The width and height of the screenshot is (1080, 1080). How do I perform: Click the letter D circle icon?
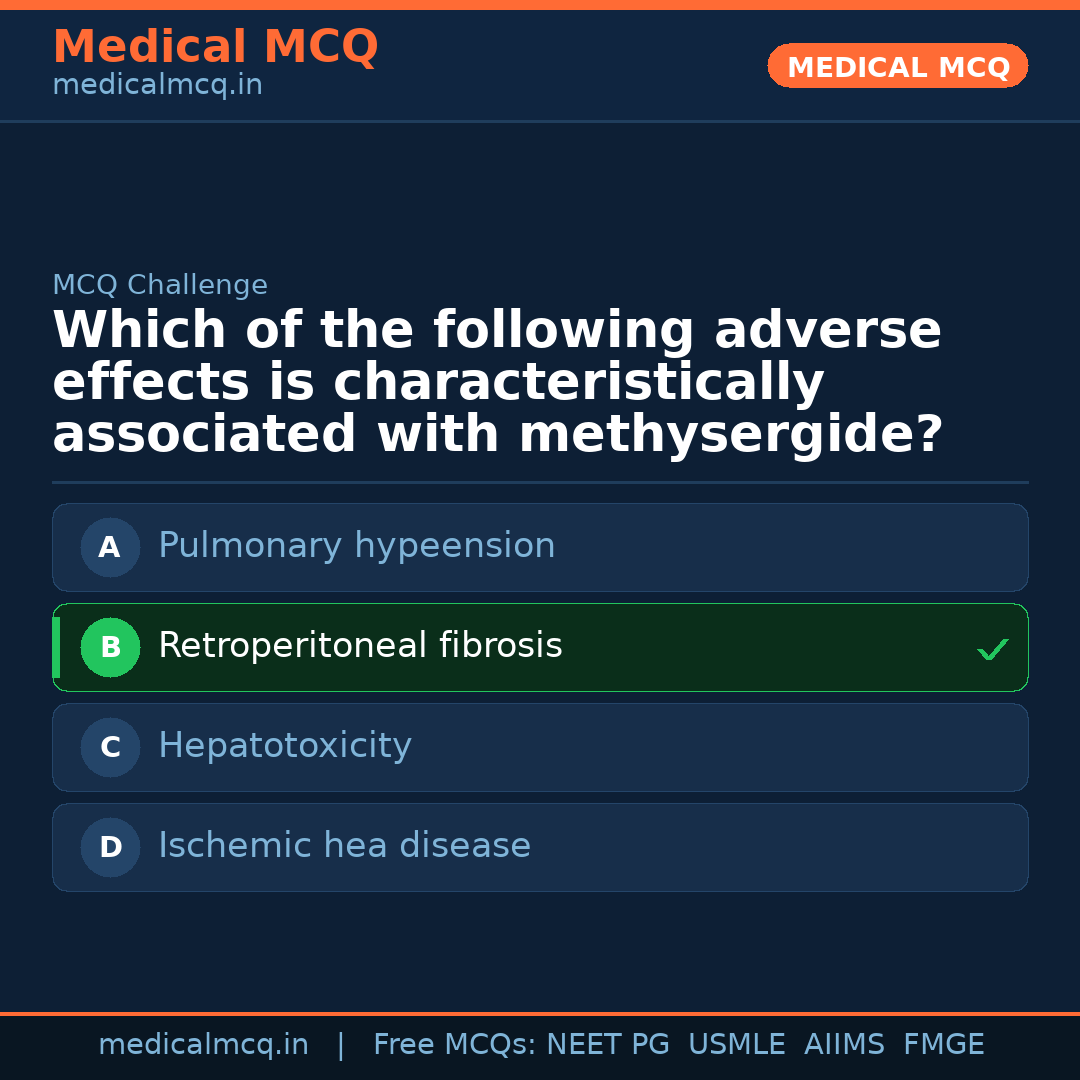click(110, 847)
